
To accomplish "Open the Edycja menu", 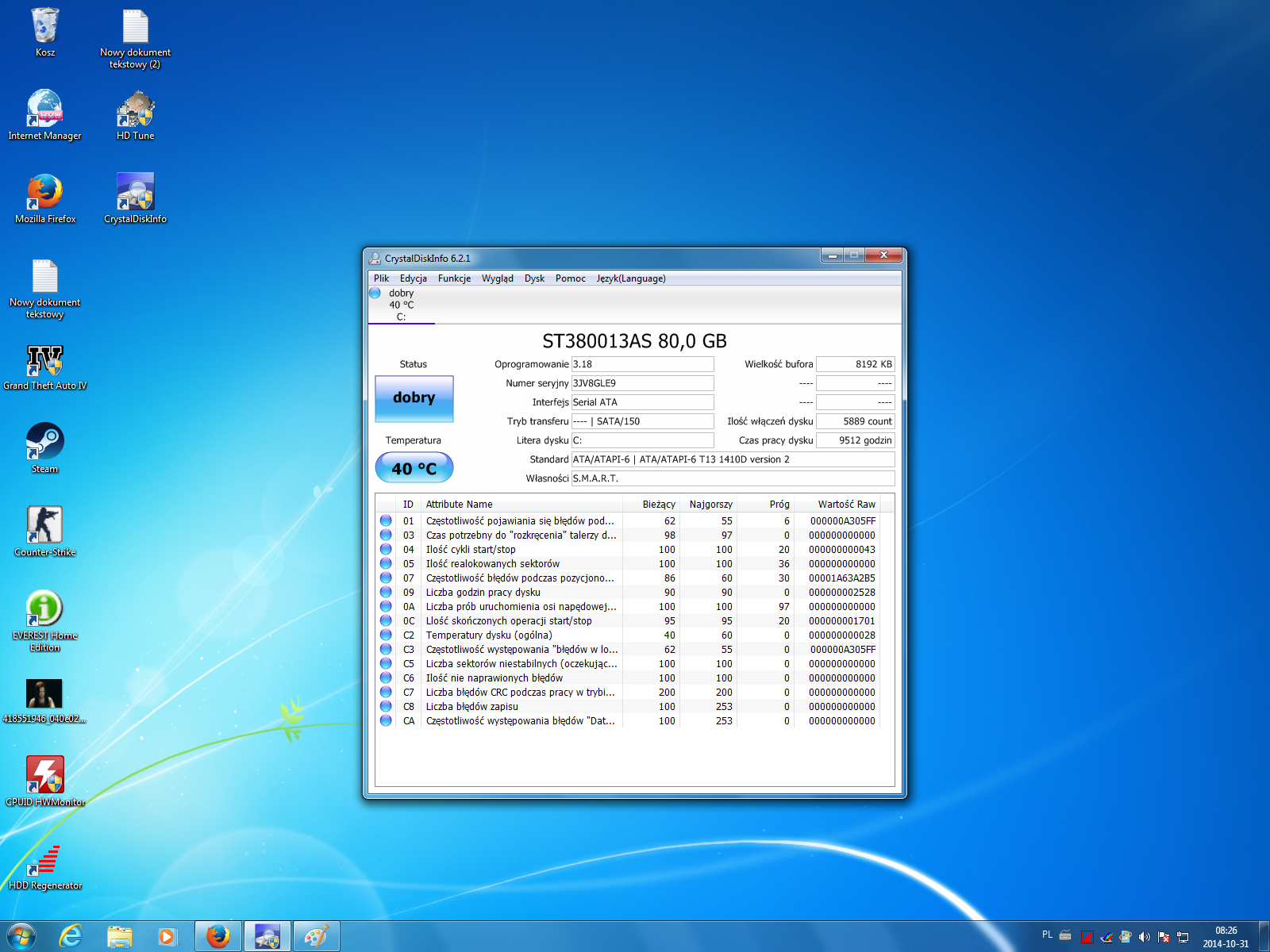I will [414, 278].
